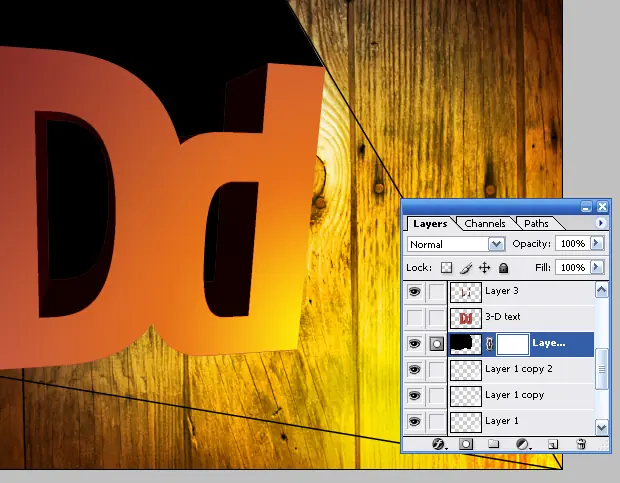Image resolution: width=620 pixels, height=483 pixels.
Task: Click mask-edit indicator on selected layer
Action: click(x=437, y=344)
